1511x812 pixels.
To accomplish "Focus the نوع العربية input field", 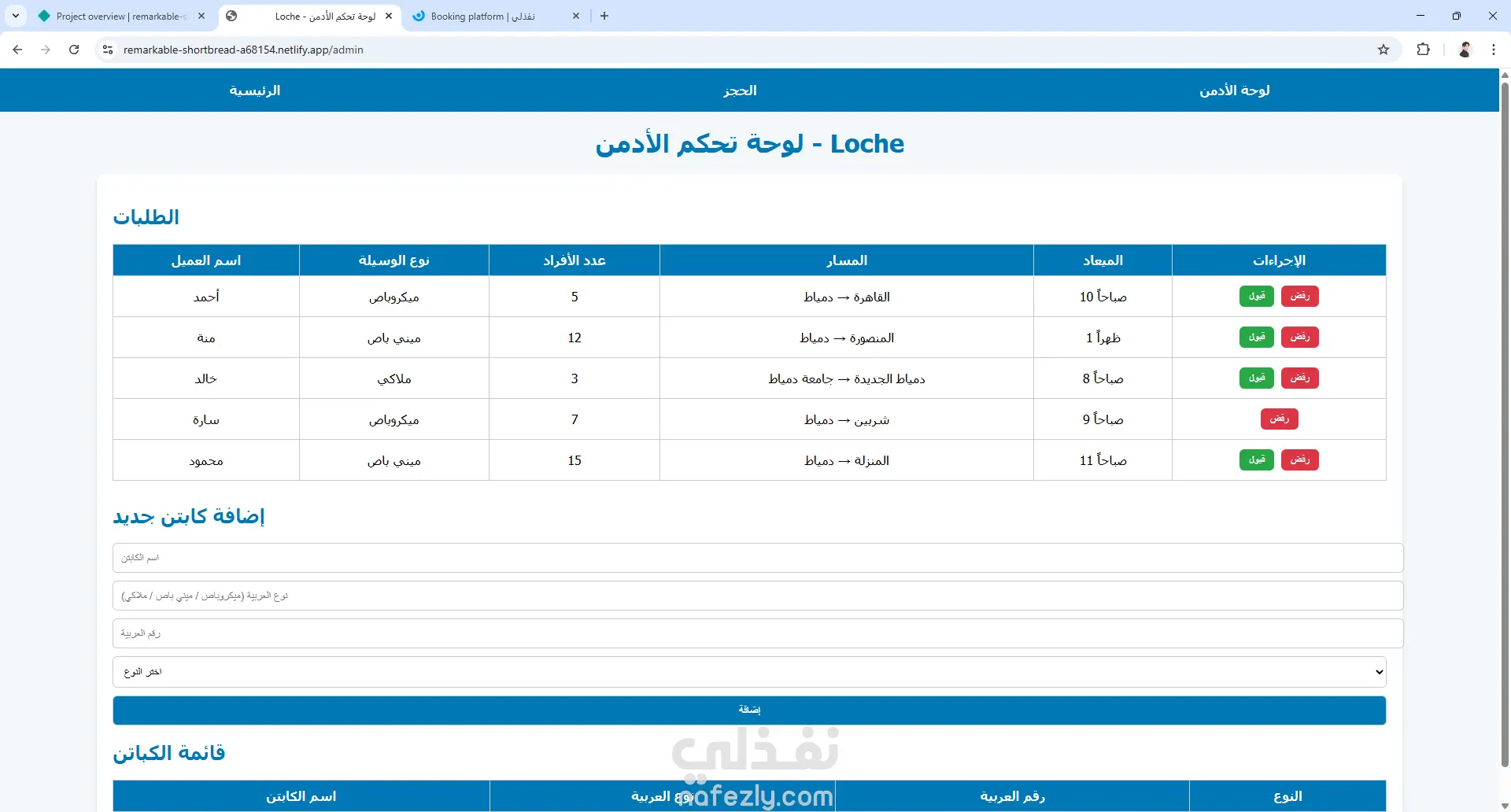I will point(758,596).
